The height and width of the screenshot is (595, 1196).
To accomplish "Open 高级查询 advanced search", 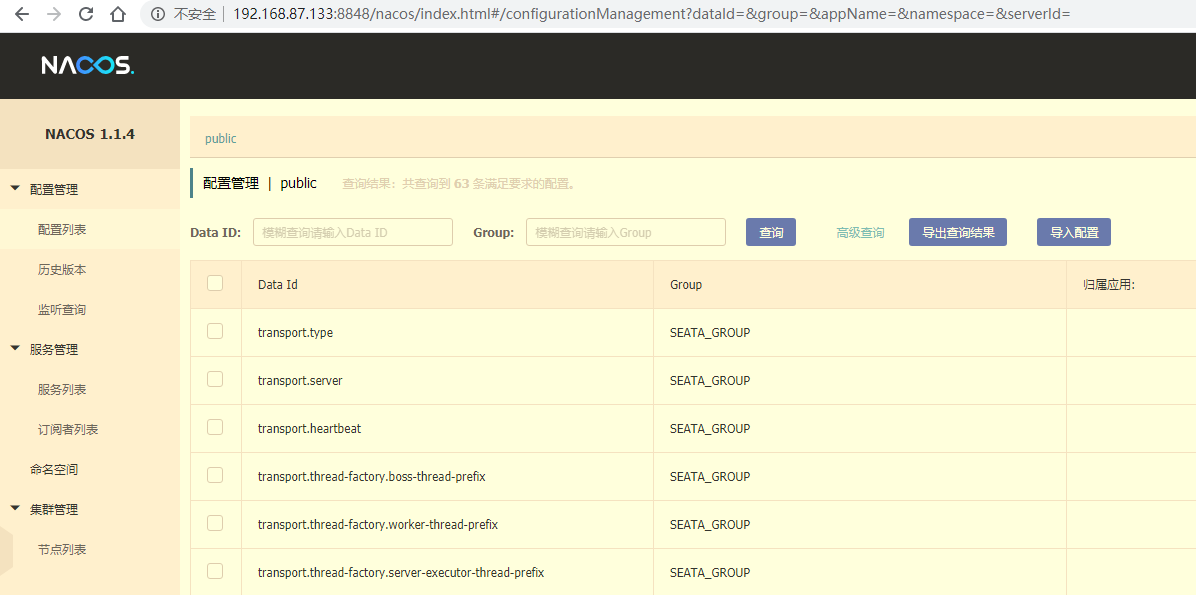I will click(860, 231).
